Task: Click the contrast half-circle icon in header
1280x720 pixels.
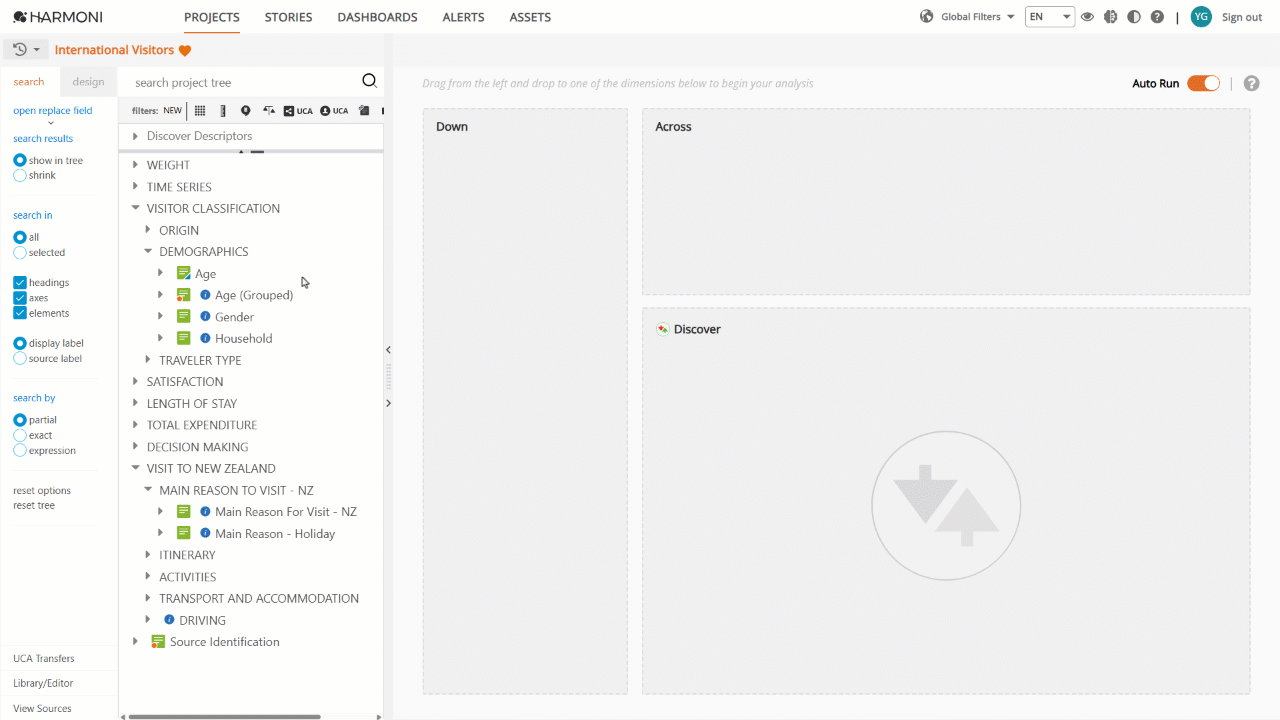Action: pos(1134,17)
